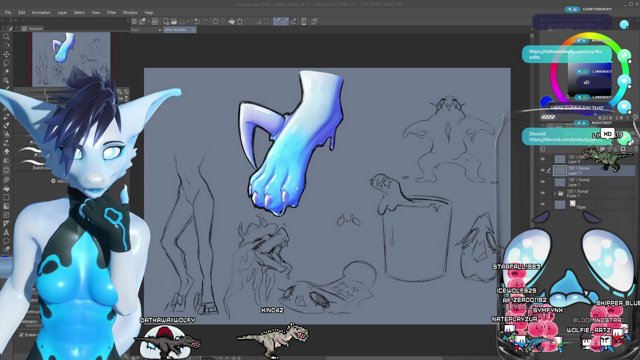Hide Layer 1 with its eye icon
This screenshot has width=640, height=360.
(x=542, y=182)
